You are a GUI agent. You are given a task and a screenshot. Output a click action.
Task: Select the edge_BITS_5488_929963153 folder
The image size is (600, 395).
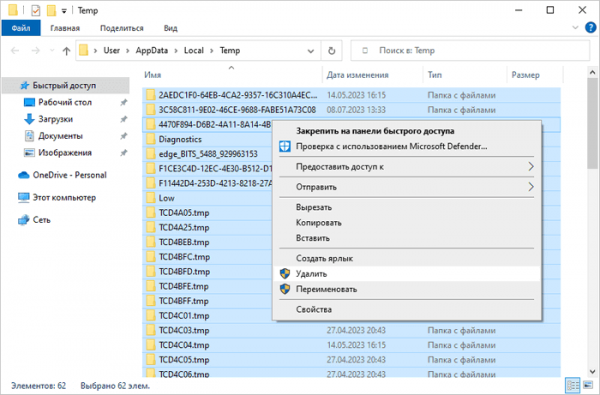click(x=208, y=154)
